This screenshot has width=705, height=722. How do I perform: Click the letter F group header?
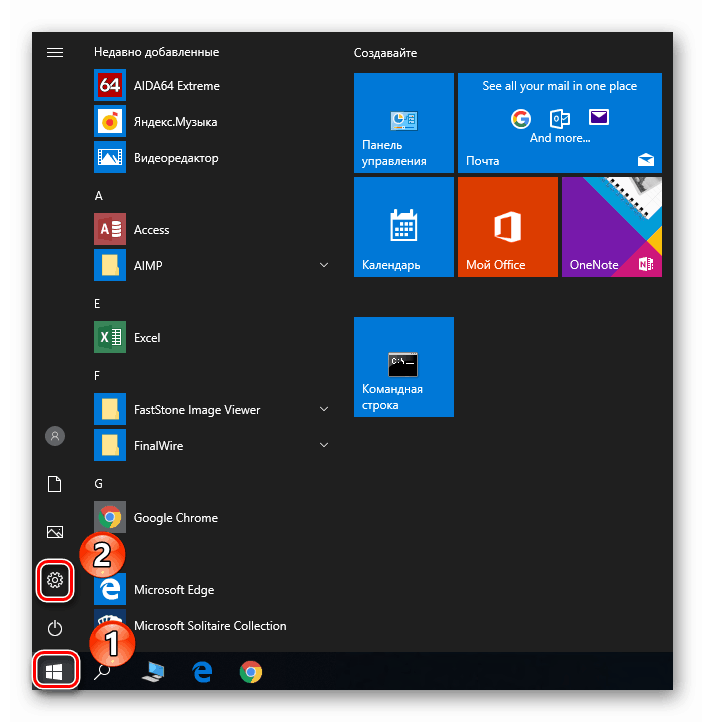[x=97, y=375]
